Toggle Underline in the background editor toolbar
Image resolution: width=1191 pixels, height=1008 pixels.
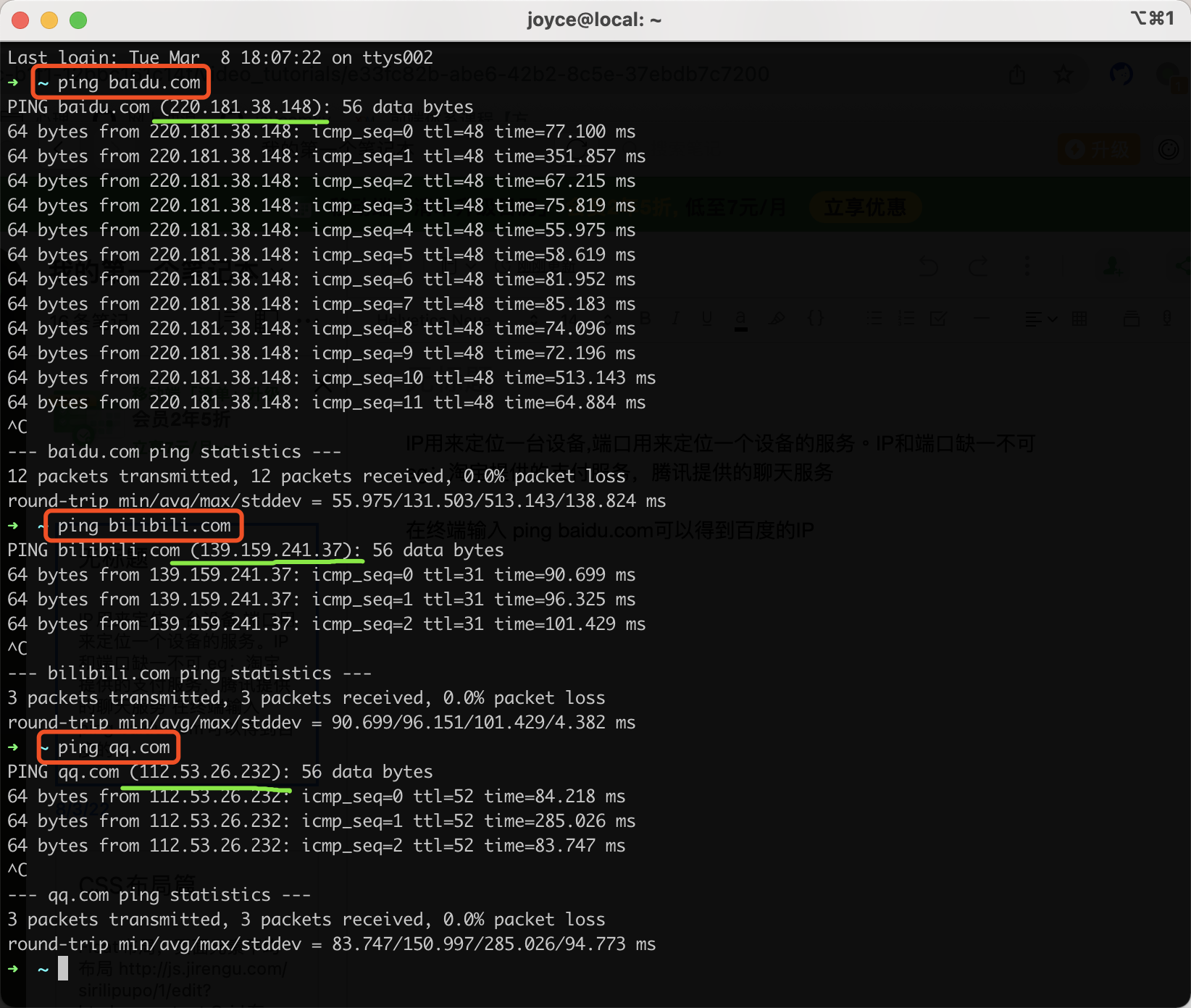(x=707, y=318)
